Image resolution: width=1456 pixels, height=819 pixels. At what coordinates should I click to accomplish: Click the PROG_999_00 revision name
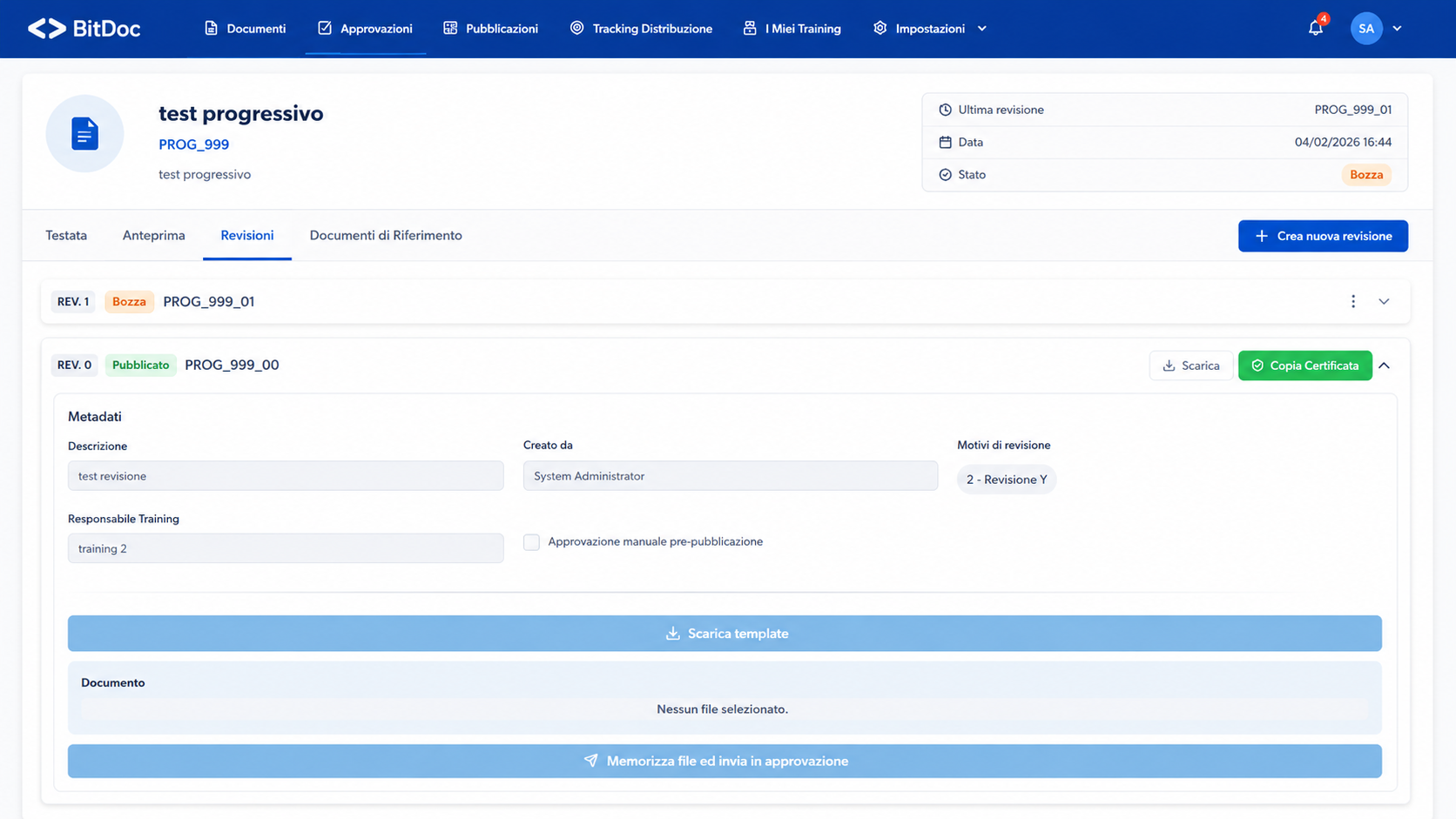click(232, 365)
